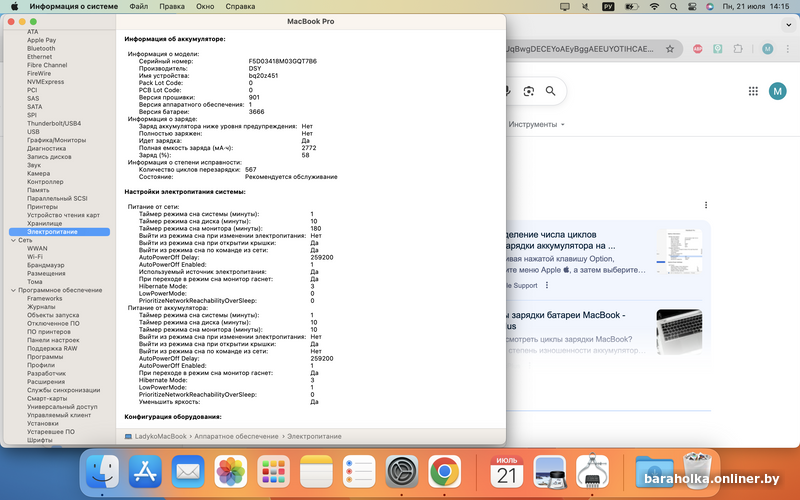Open Notes app in the Dock
The width and height of the screenshot is (800, 500).
click(x=316, y=471)
